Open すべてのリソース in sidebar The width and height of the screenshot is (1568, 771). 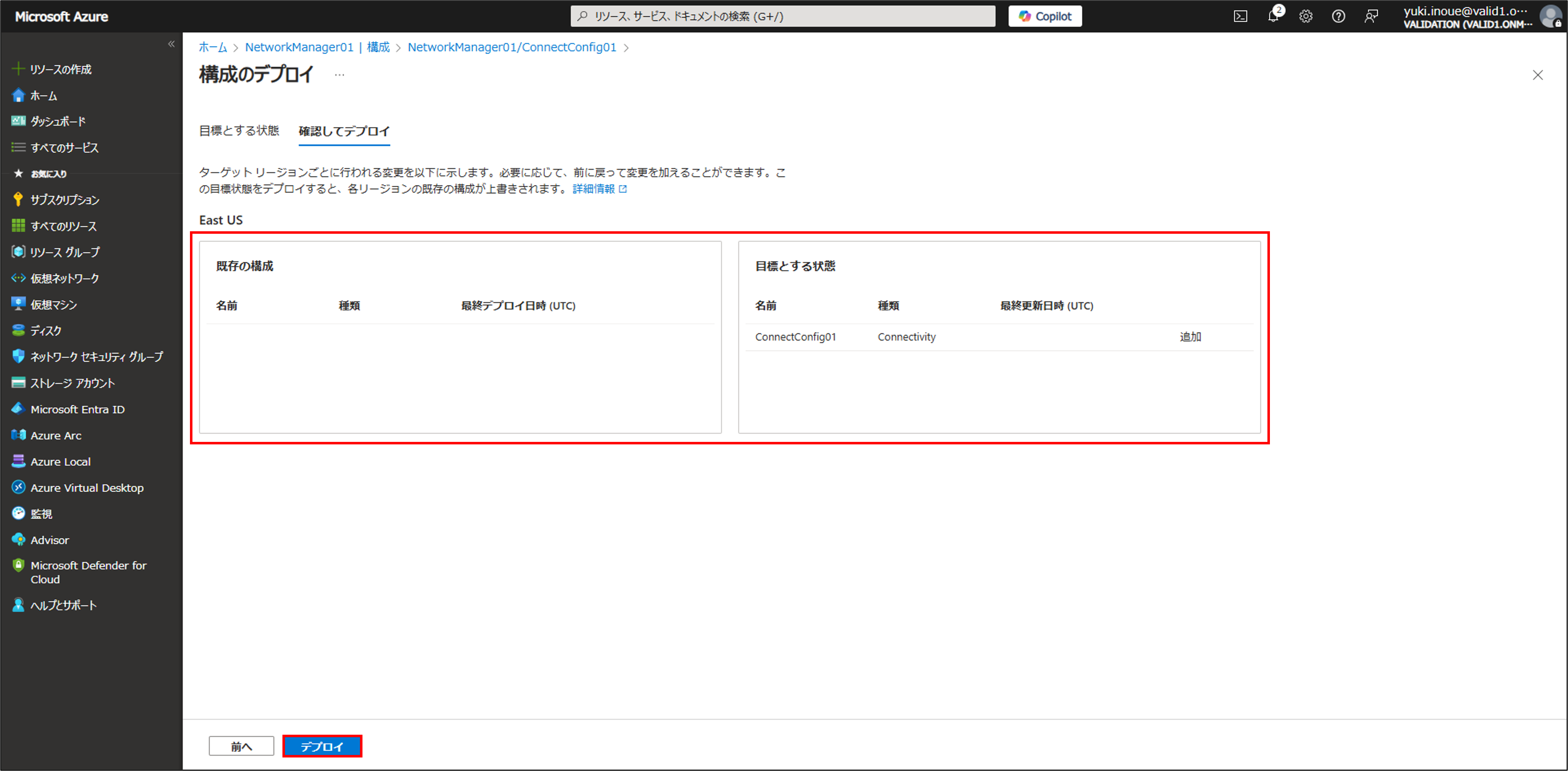tap(63, 226)
